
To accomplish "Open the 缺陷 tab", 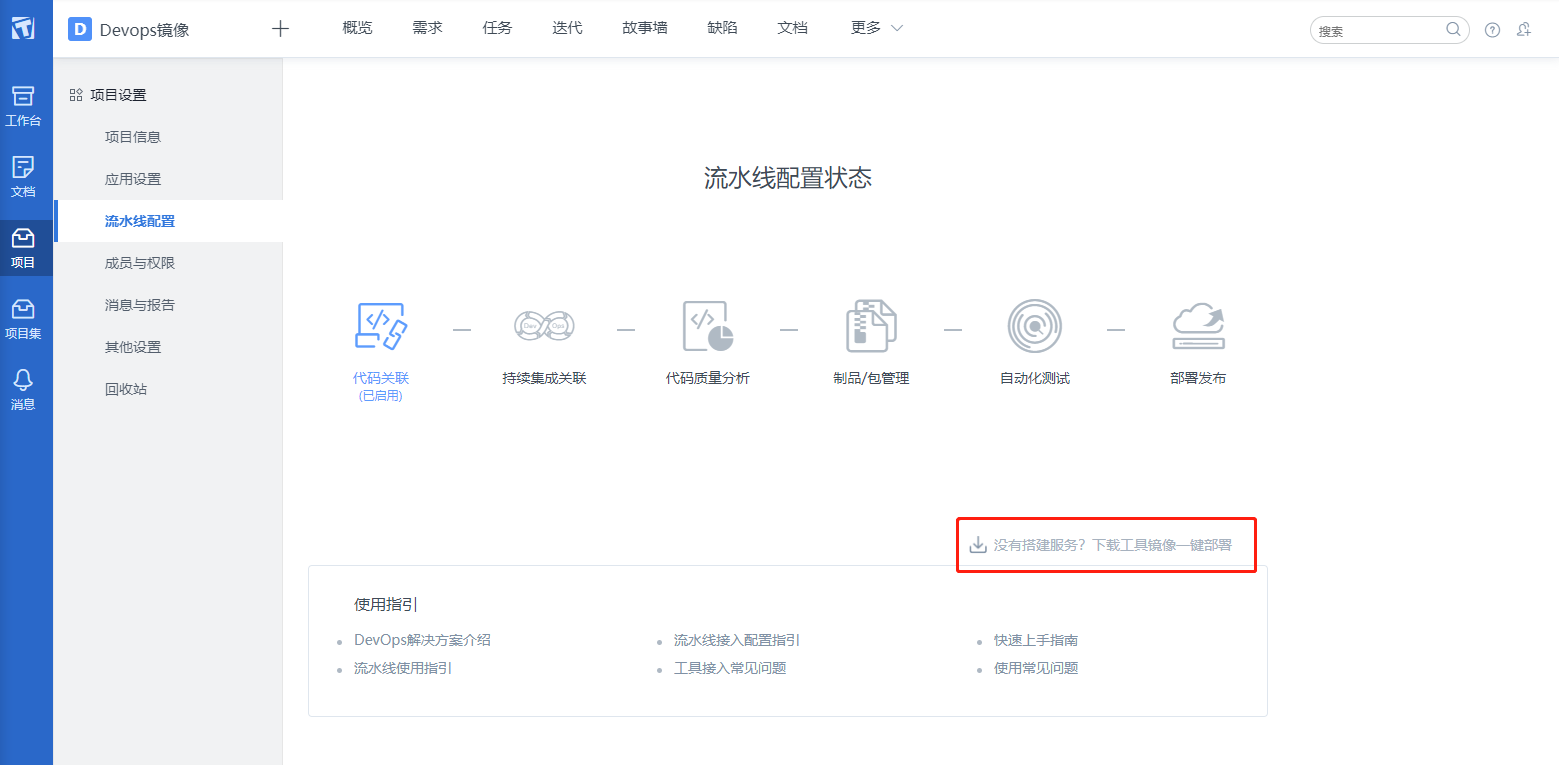I will (x=722, y=28).
